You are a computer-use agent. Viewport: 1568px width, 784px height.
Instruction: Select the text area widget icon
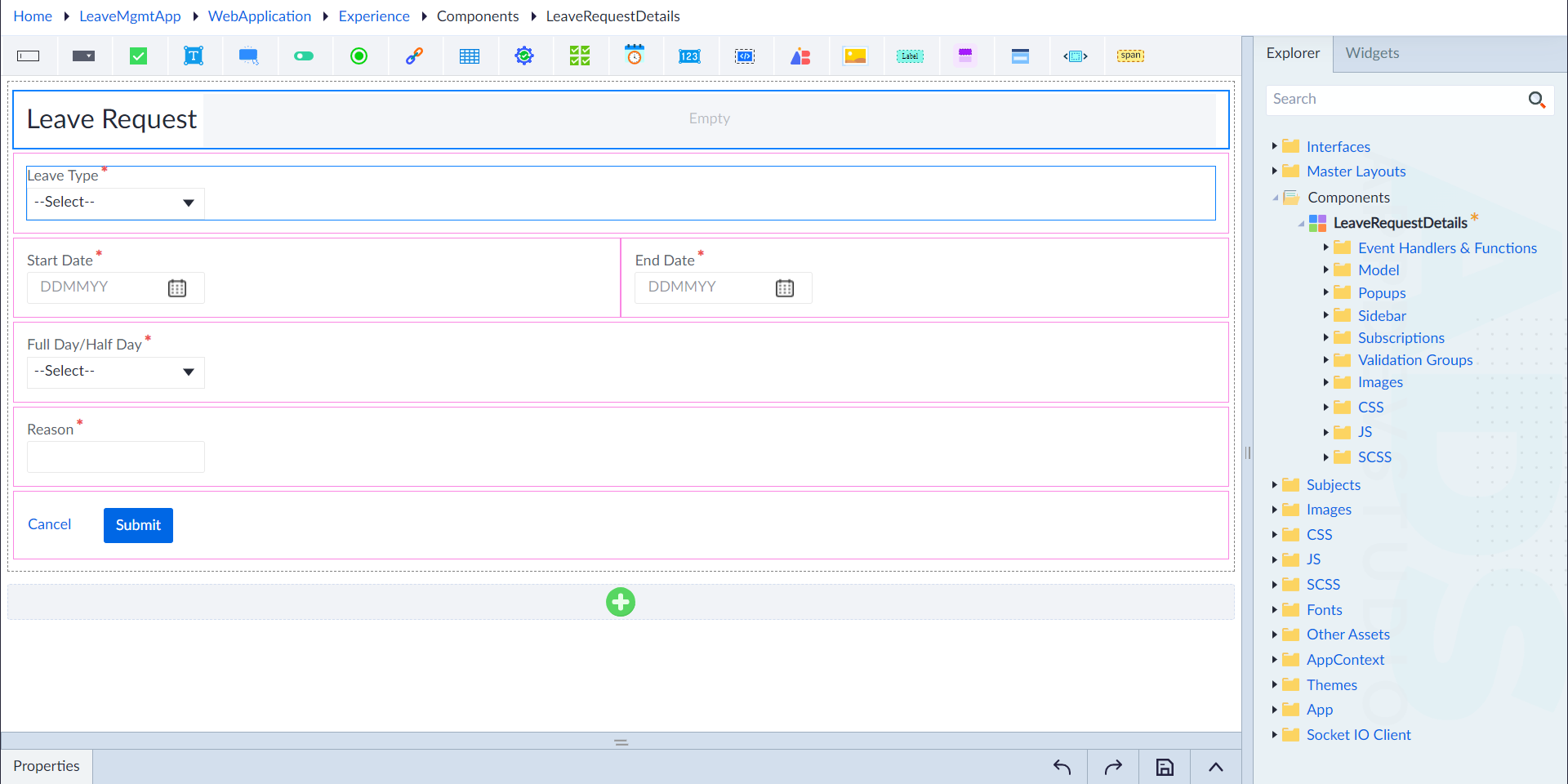point(194,56)
